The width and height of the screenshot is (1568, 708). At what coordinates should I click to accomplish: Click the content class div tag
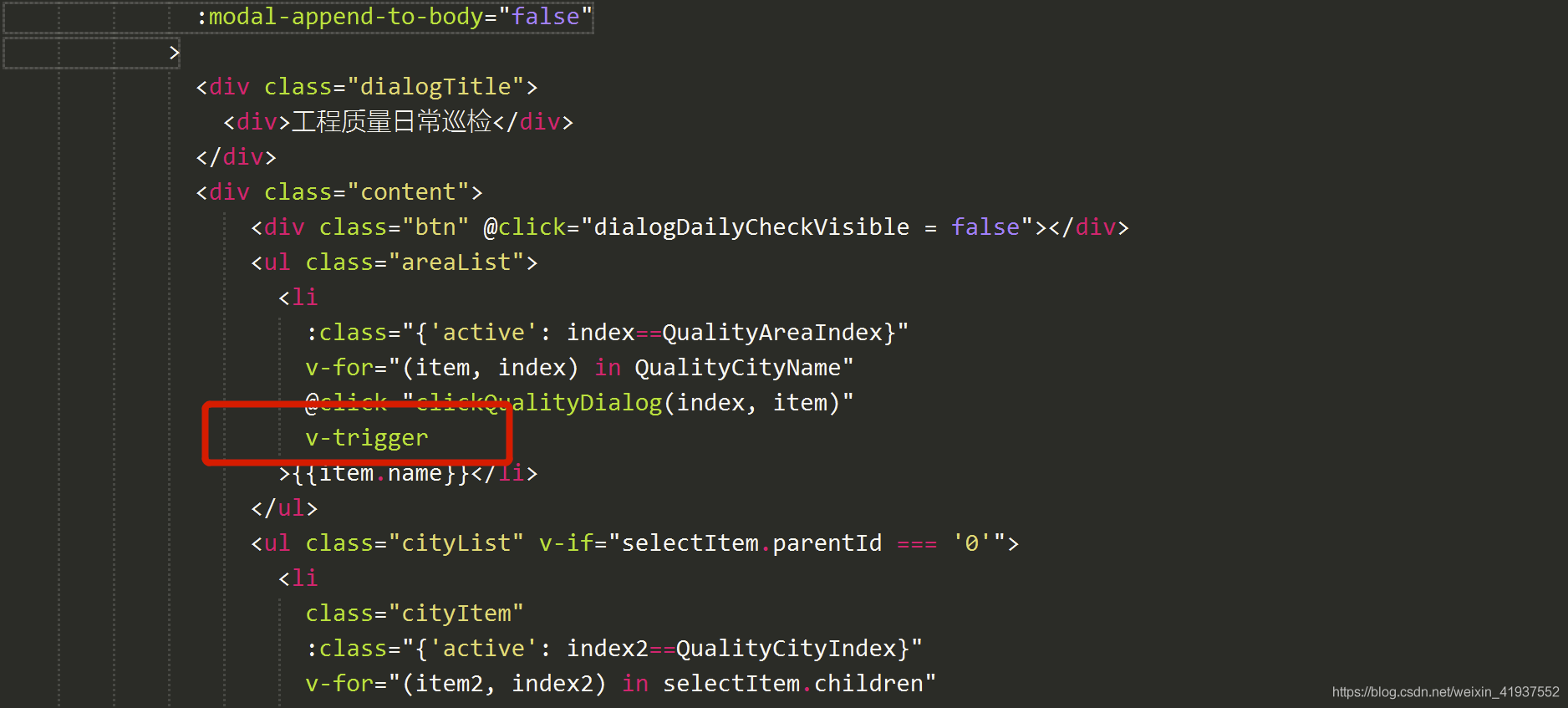coord(339,192)
